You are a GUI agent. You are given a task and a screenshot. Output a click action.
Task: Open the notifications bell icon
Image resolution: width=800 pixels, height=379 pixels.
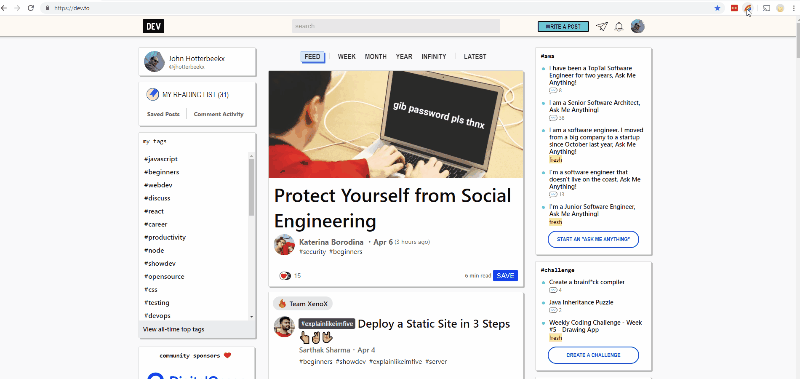coord(619,27)
